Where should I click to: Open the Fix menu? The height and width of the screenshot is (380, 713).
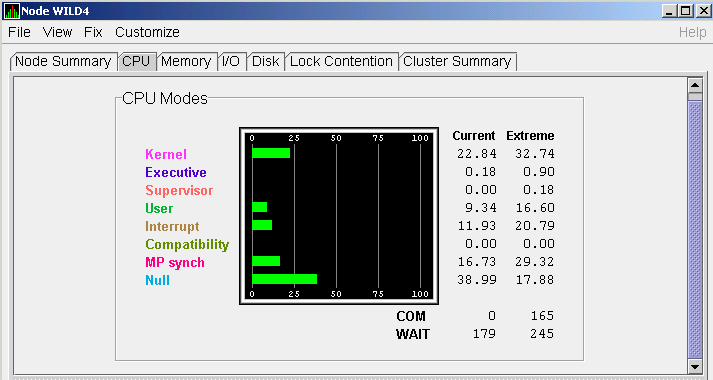click(93, 32)
